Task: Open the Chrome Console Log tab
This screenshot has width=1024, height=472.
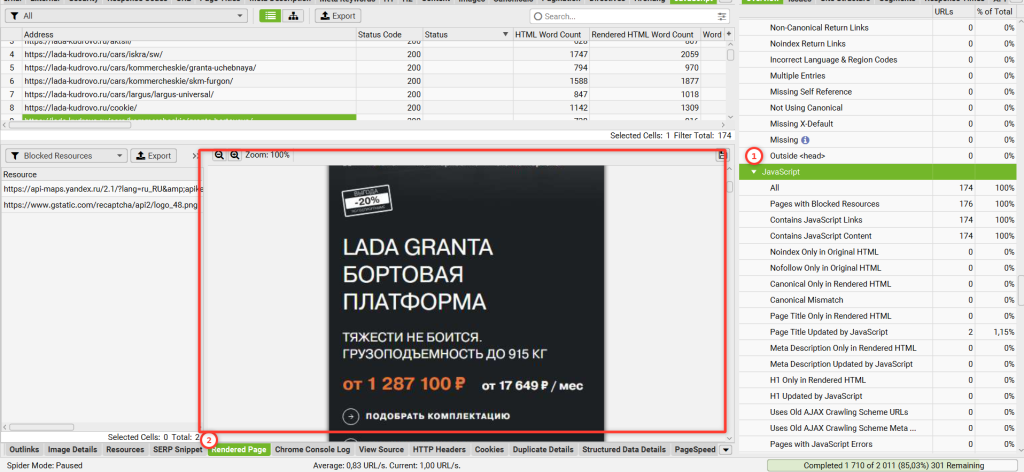Action: [312, 450]
